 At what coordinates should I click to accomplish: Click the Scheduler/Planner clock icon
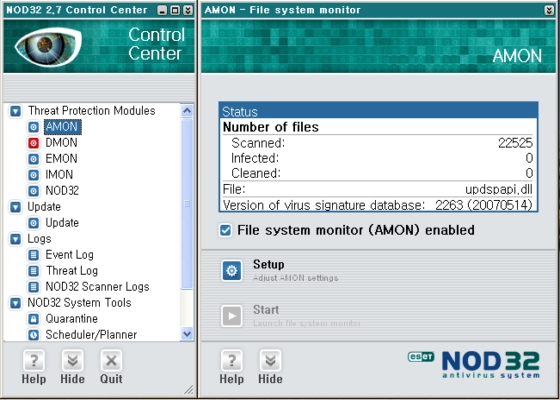[34, 335]
